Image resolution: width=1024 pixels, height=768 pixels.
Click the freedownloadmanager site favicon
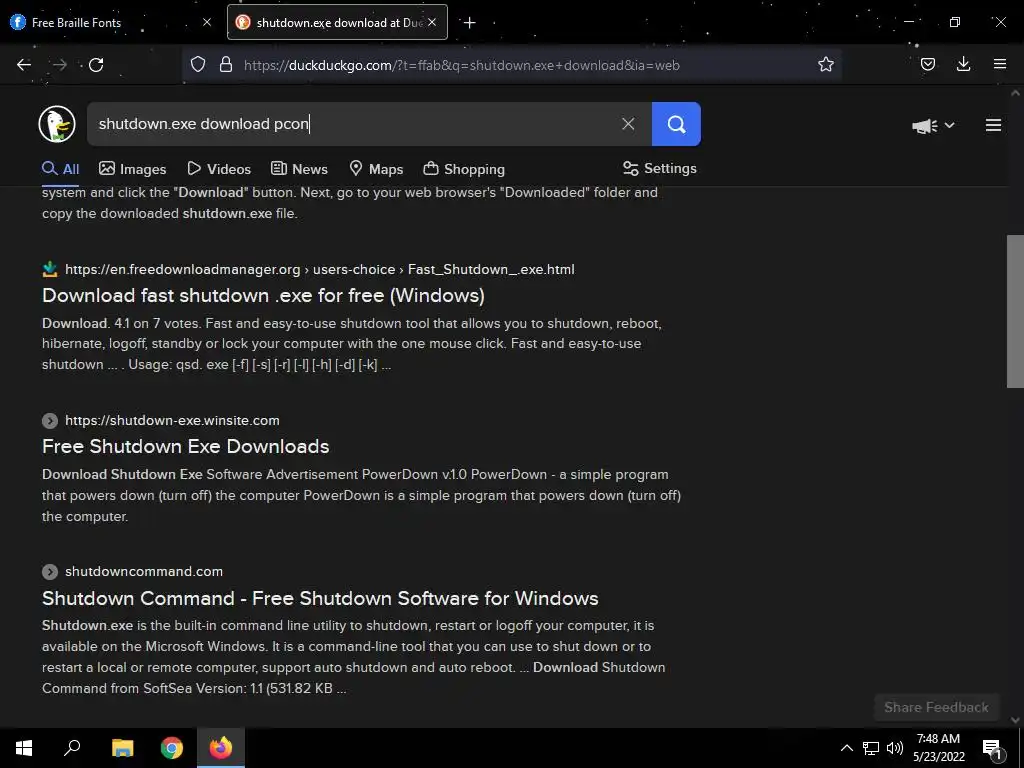coord(50,269)
